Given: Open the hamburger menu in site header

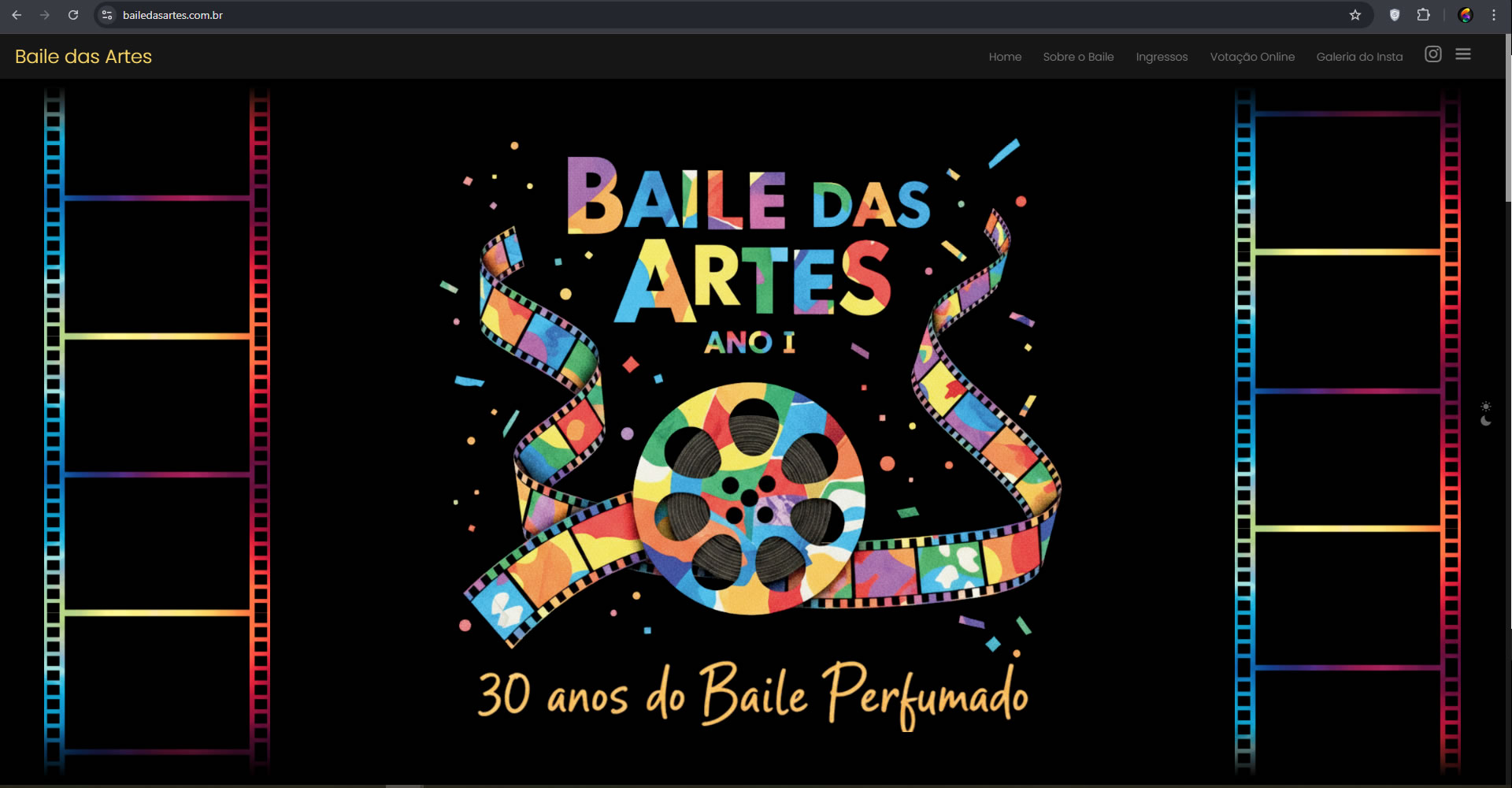Looking at the screenshot, I should [1462, 54].
